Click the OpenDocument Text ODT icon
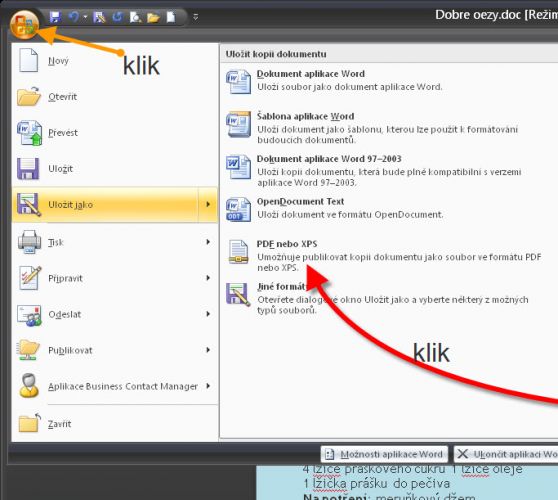This screenshot has height=500, width=558. [x=238, y=210]
